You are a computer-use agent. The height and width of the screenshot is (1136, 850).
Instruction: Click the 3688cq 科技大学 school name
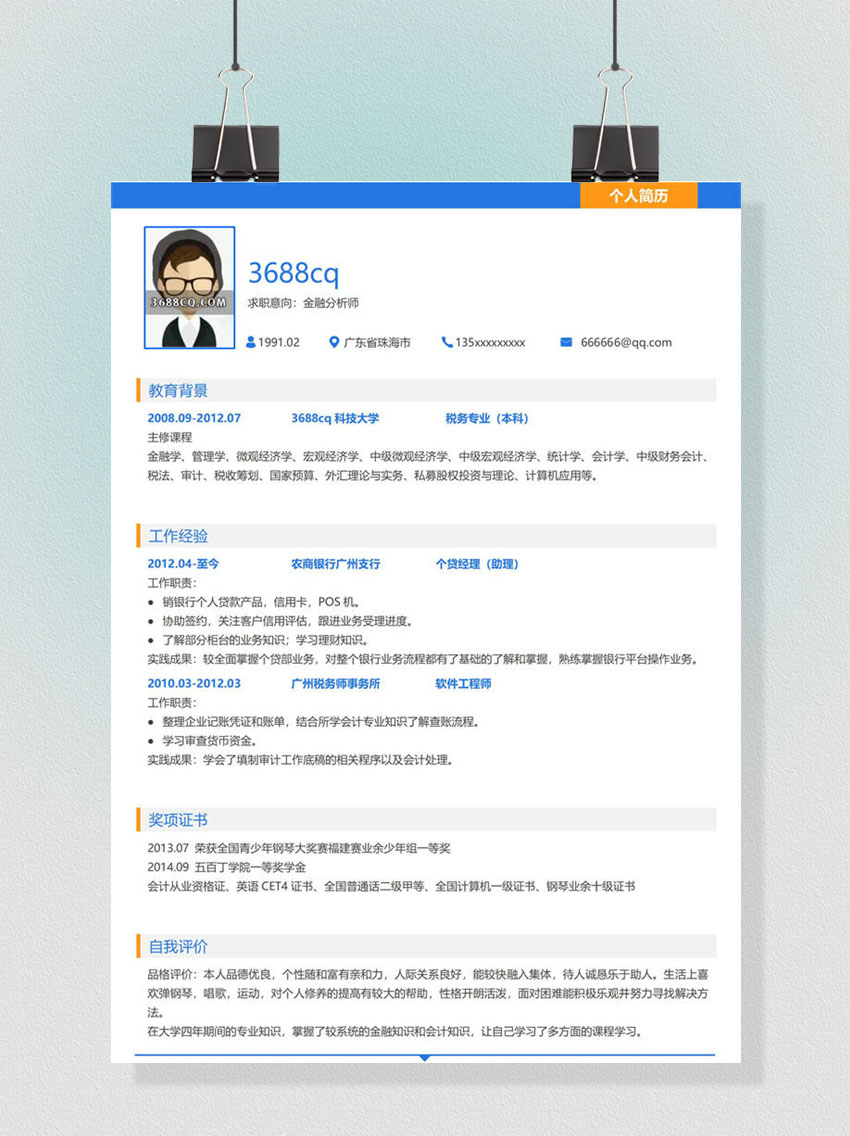point(335,418)
